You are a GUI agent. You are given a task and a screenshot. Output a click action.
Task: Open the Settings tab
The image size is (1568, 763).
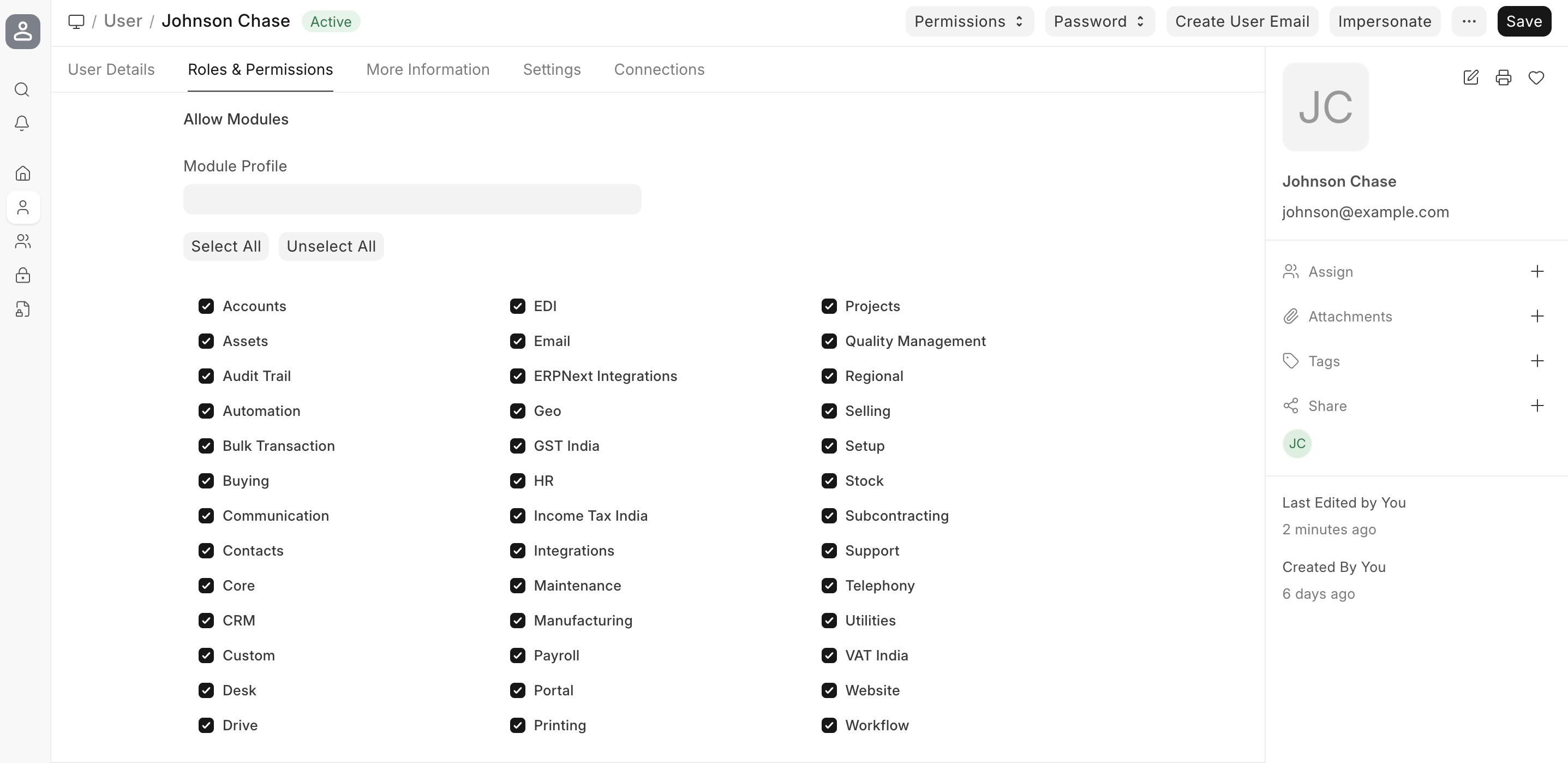pyautogui.click(x=552, y=69)
